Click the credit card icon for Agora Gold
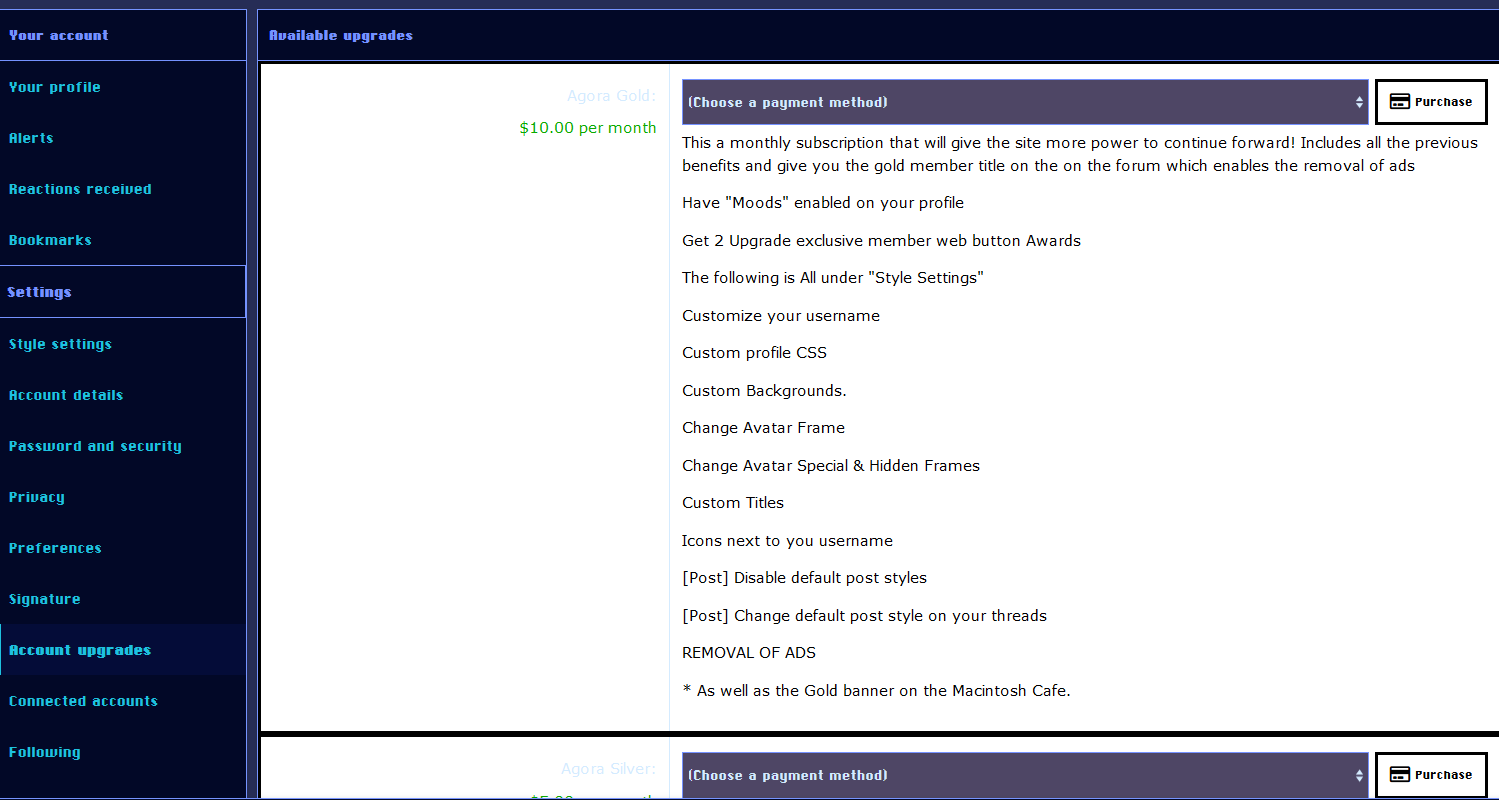Image resolution: width=1499 pixels, height=800 pixels. pyautogui.click(x=1400, y=102)
